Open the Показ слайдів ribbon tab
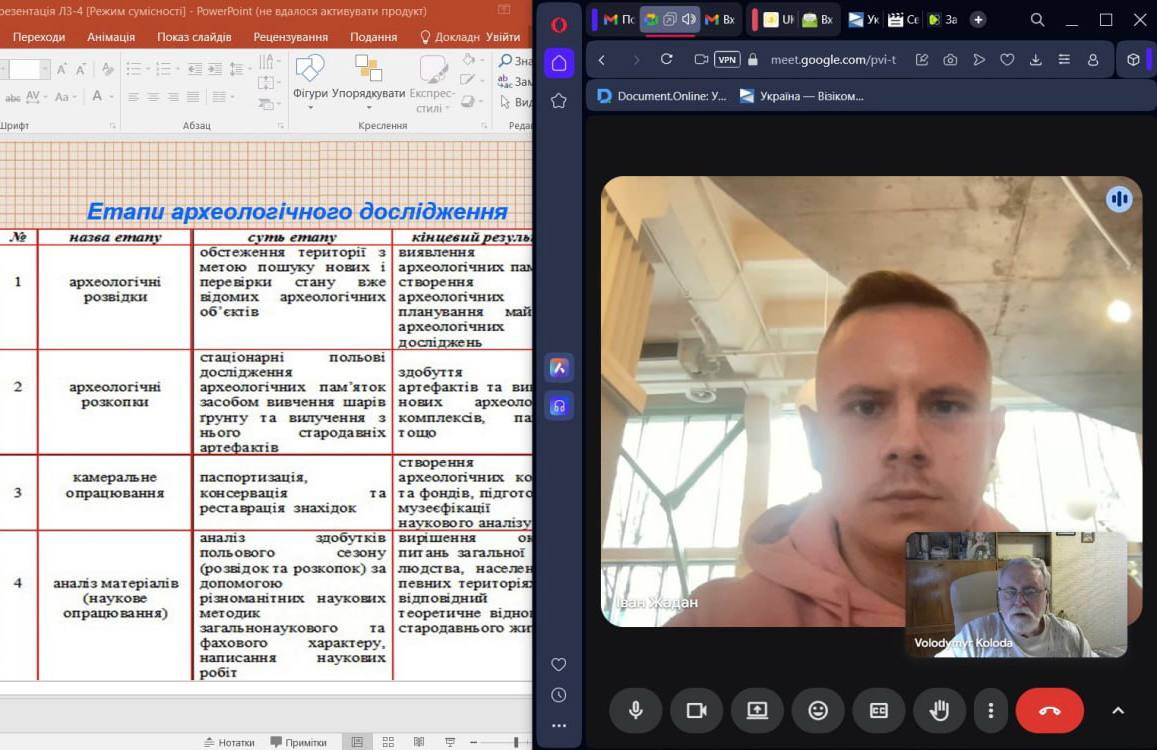The height and width of the screenshot is (750, 1157). tap(194, 37)
